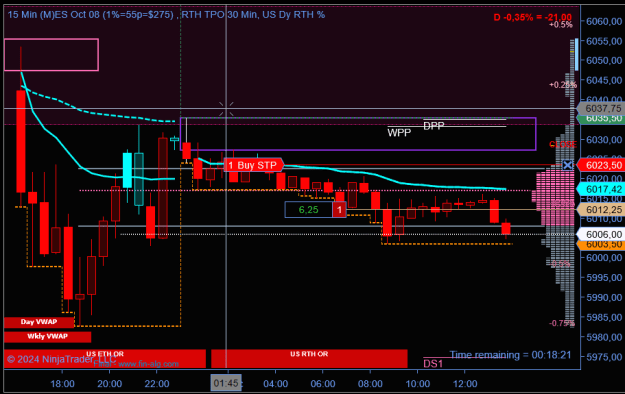Click the orange 6003,50 price marker
The width and height of the screenshot is (625, 394).
click(x=601, y=245)
